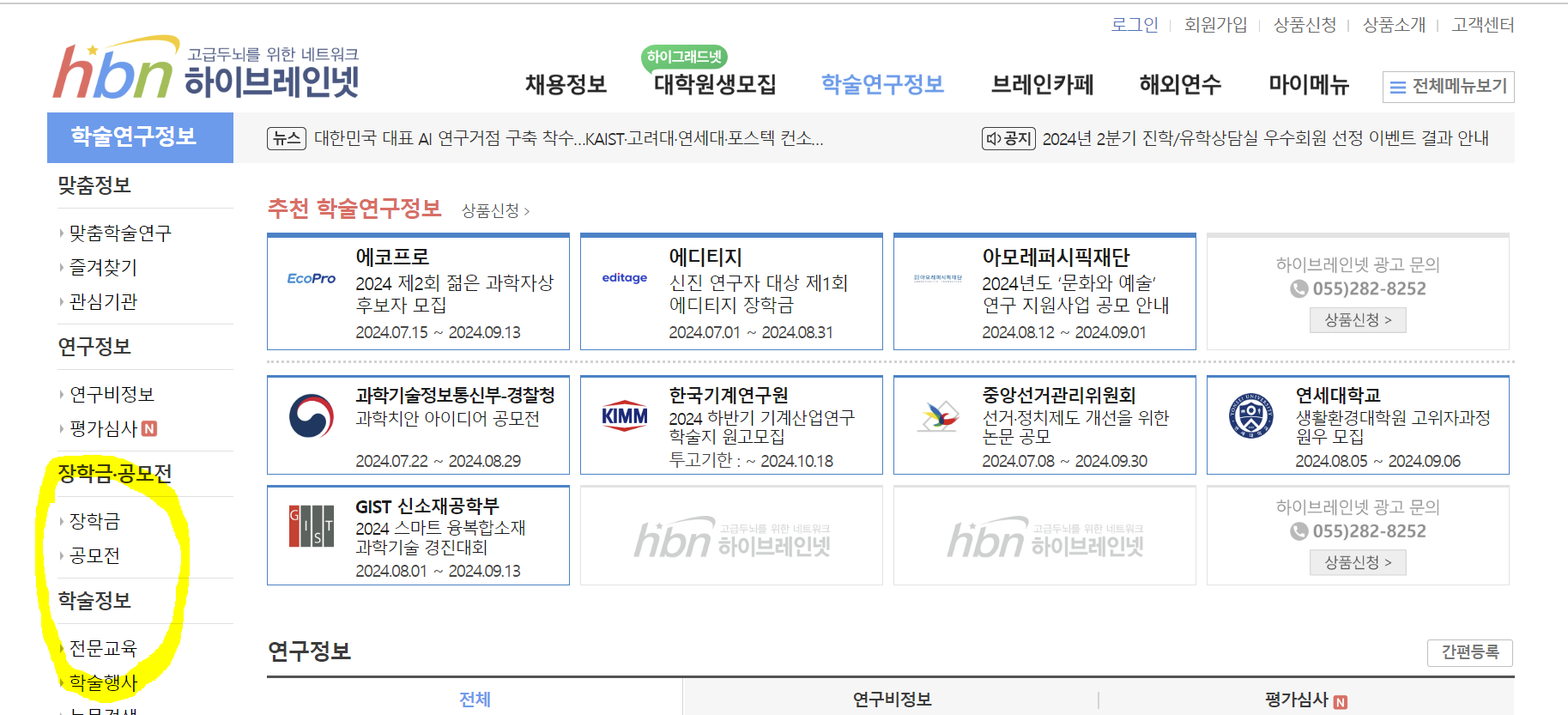Open the EcoPro logo in 에코프로 card

[312, 278]
